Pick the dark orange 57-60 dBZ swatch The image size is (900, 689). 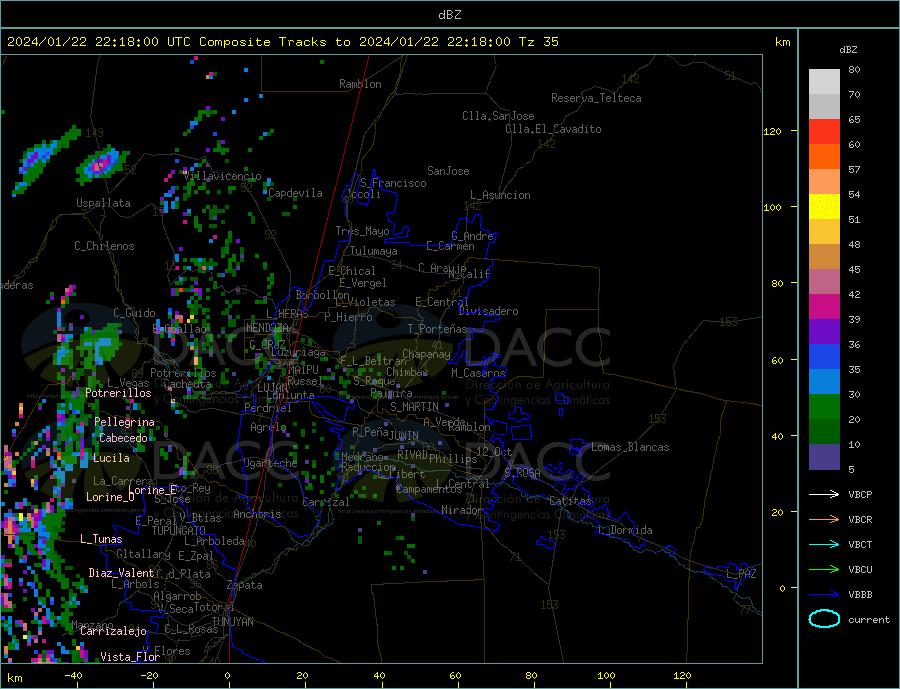click(824, 157)
